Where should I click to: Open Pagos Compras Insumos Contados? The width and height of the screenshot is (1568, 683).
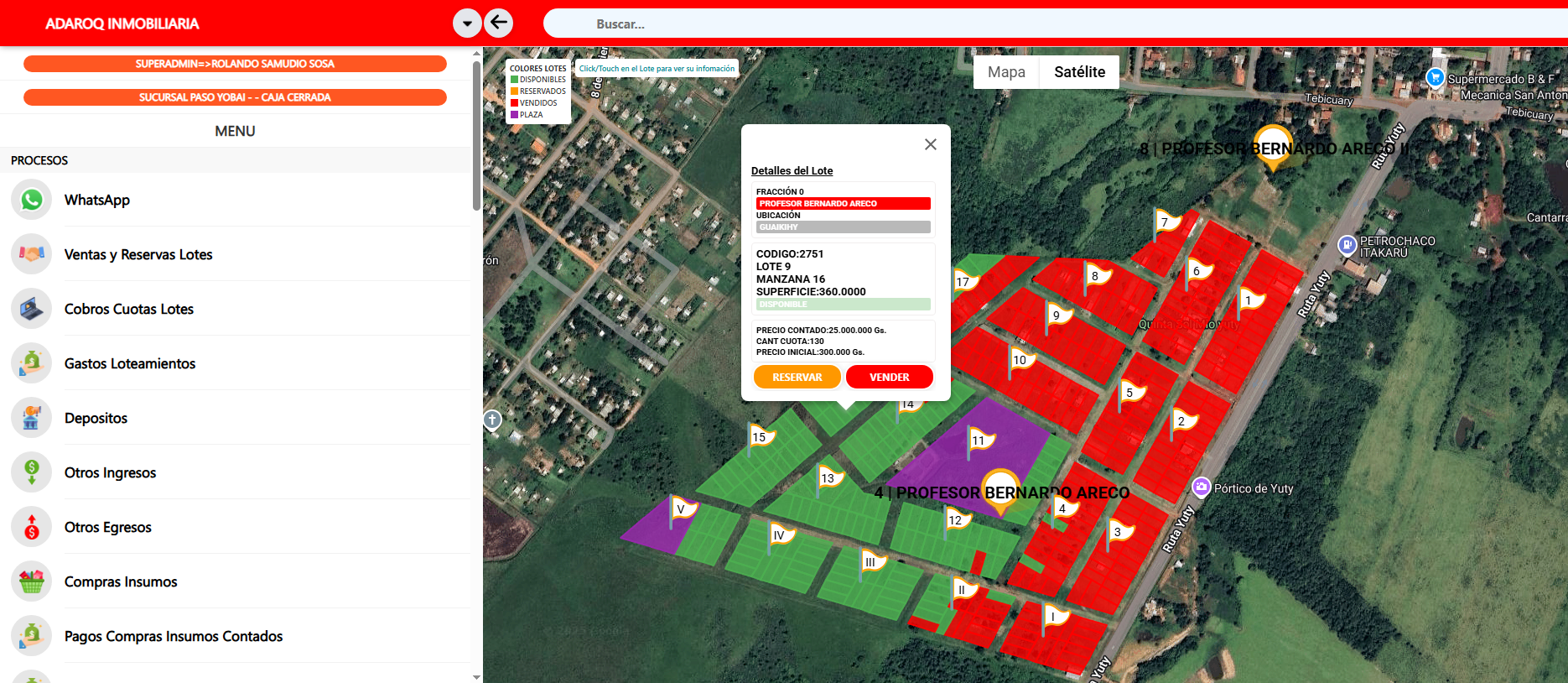click(x=174, y=636)
